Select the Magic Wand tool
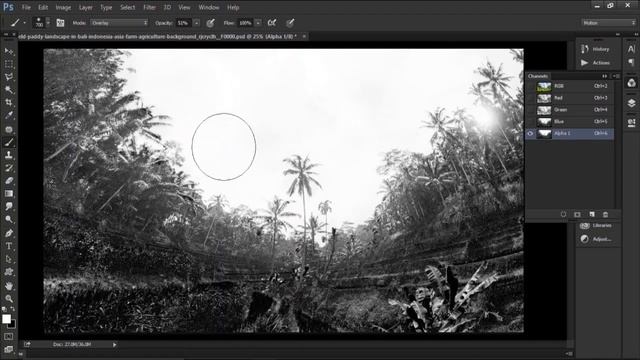The image size is (640, 360). (9, 89)
